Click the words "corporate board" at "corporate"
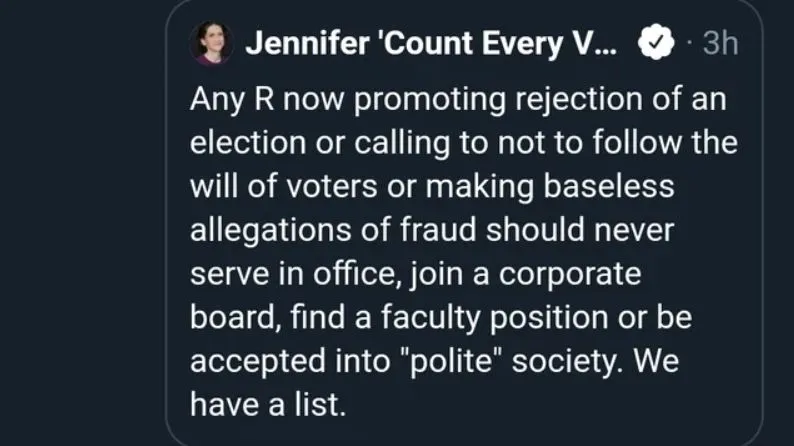 click(575, 275)
